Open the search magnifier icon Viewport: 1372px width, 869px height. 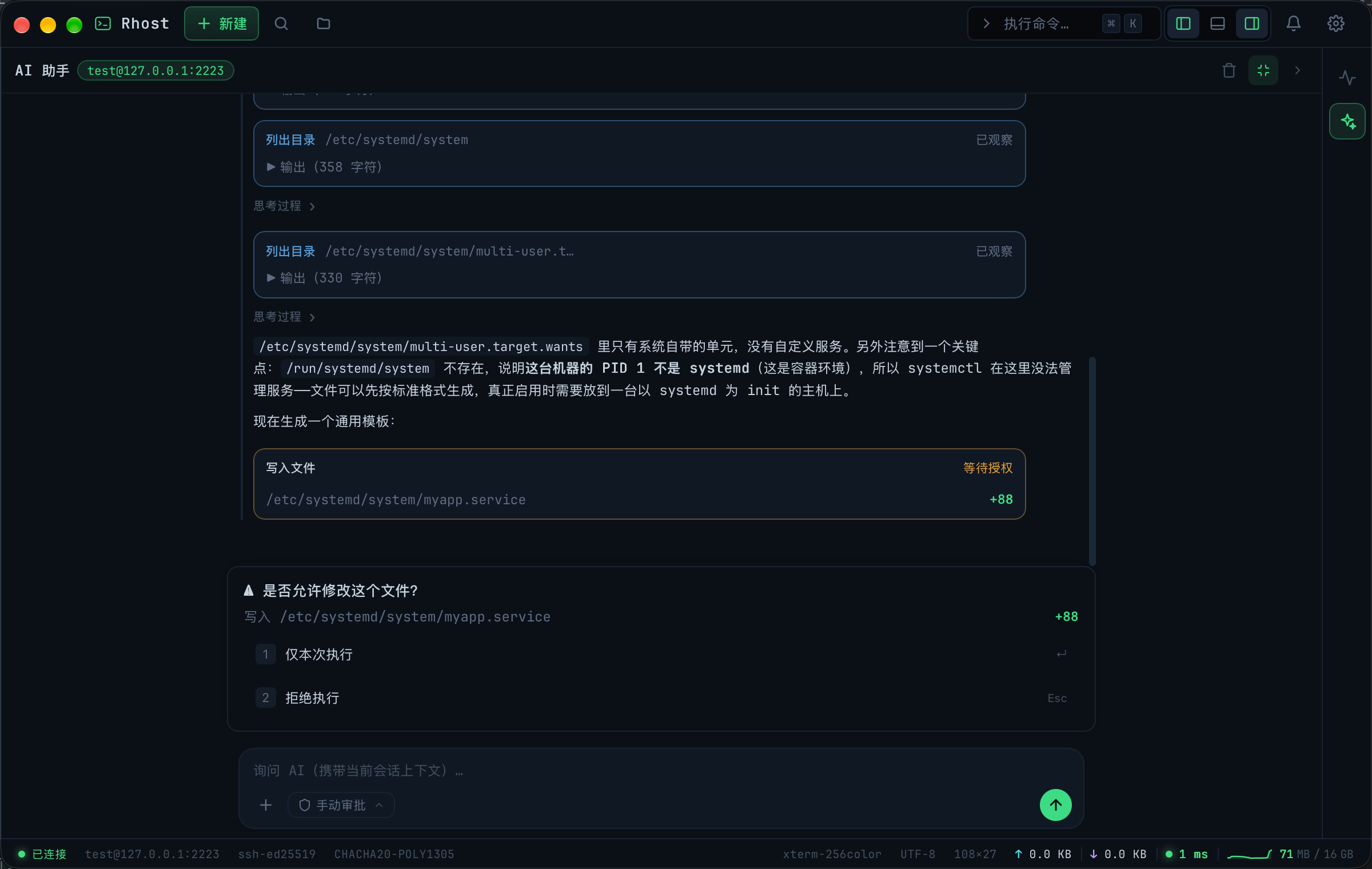tap(281, 23)
